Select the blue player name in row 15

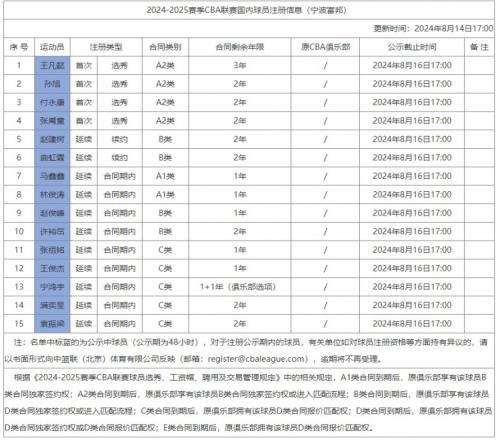point(52,324)
